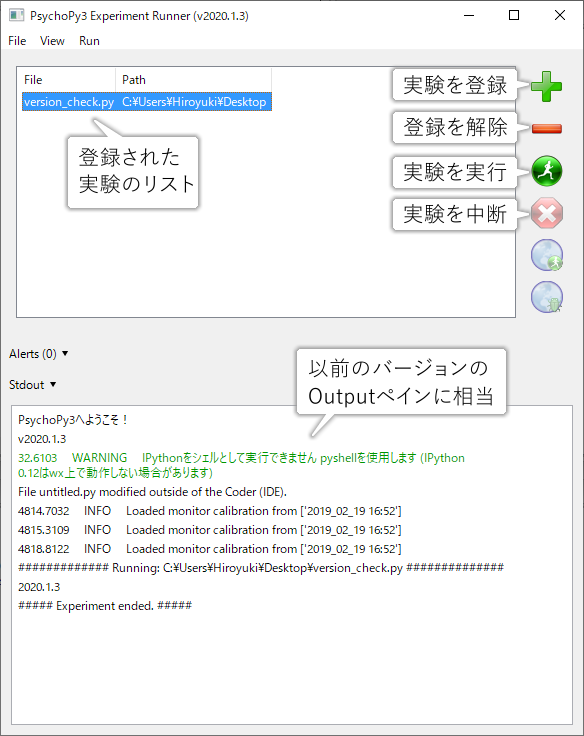
Task: Click the PsychoPy window title icon
Action: click(16, 15)
